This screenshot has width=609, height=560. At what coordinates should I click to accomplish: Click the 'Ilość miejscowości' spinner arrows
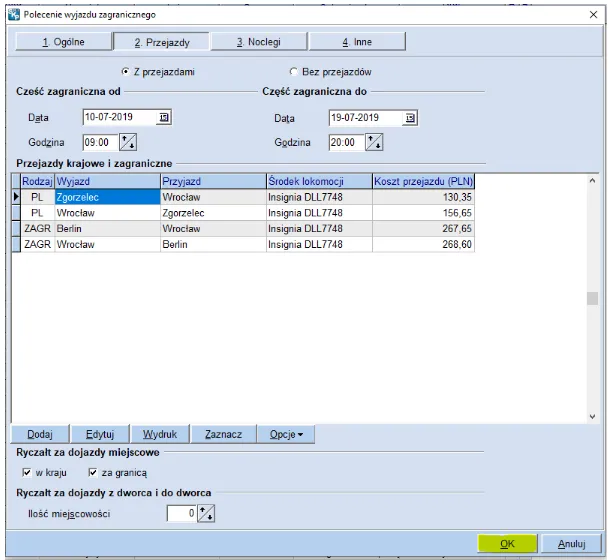[206, 513]
